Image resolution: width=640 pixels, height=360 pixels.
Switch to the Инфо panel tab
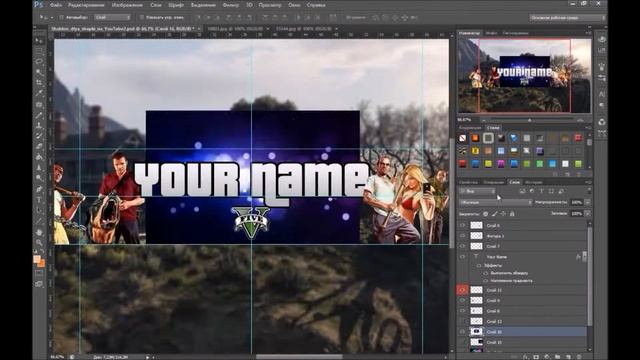click(x=491, y=33)
